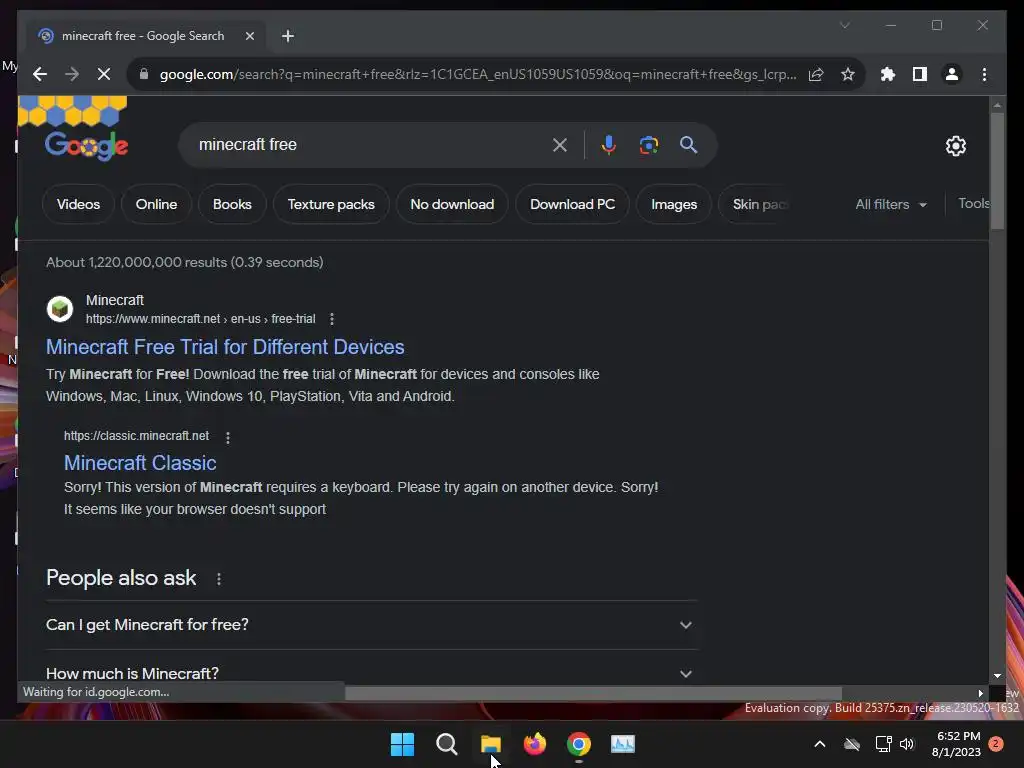Open volume control in tray
The height and width of the screenshot is (768, 1024).
coord(907,744)
